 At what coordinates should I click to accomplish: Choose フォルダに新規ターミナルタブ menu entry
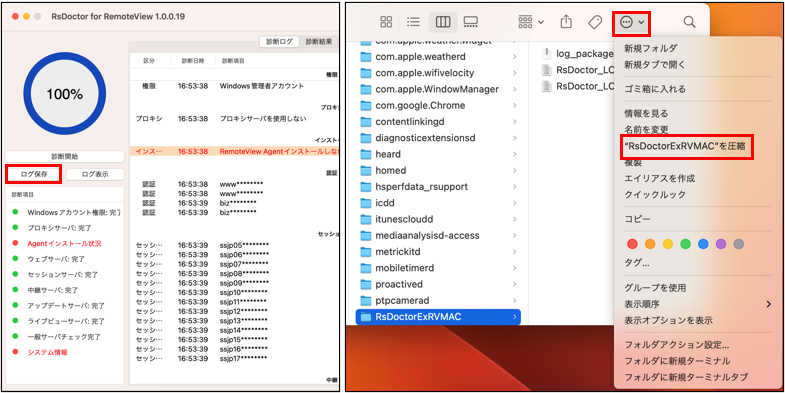tap(686, 377)
